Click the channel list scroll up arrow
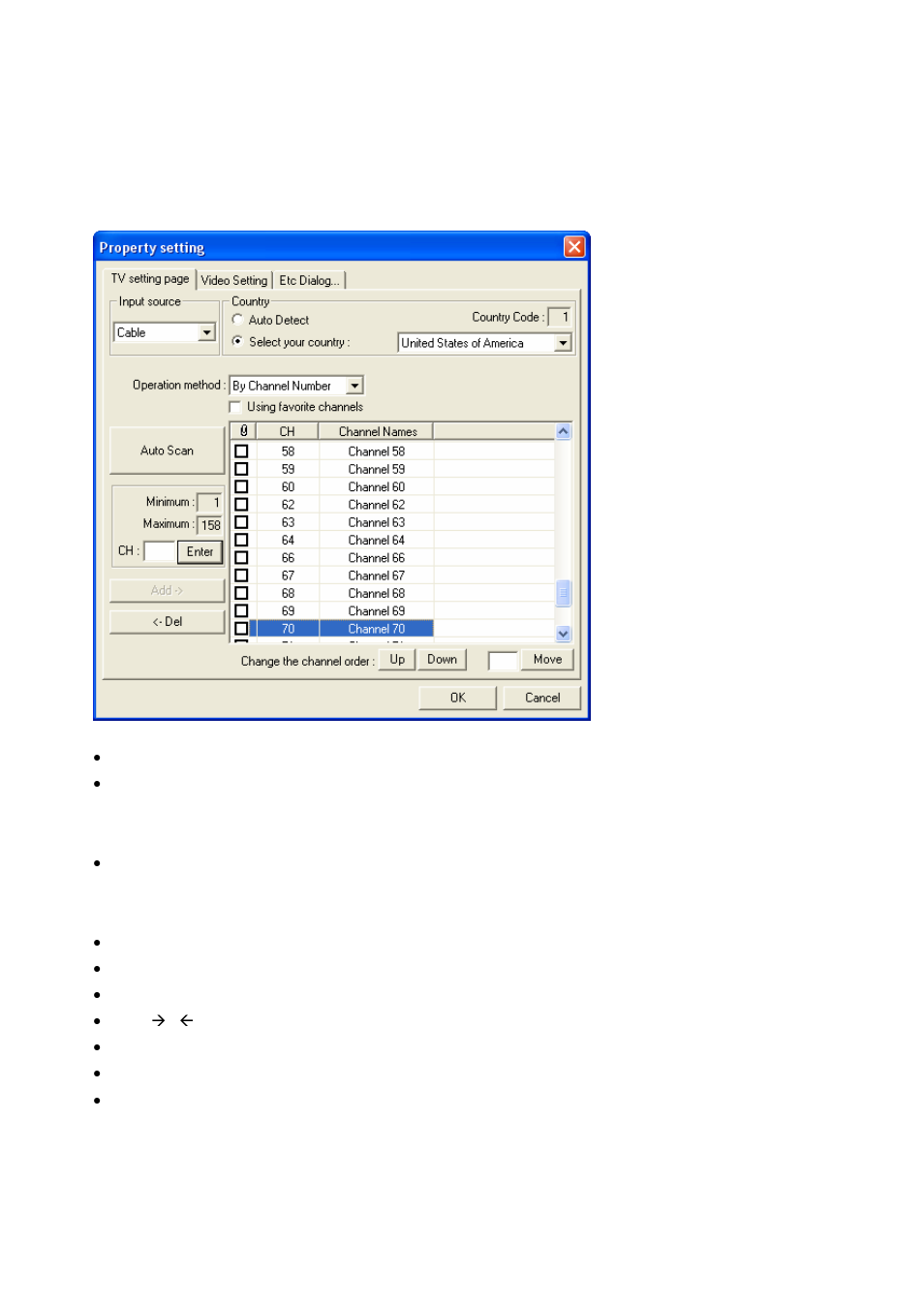The width and height of the screenshot is (924, 1307). pyautogui.click(x=564, y=431)
